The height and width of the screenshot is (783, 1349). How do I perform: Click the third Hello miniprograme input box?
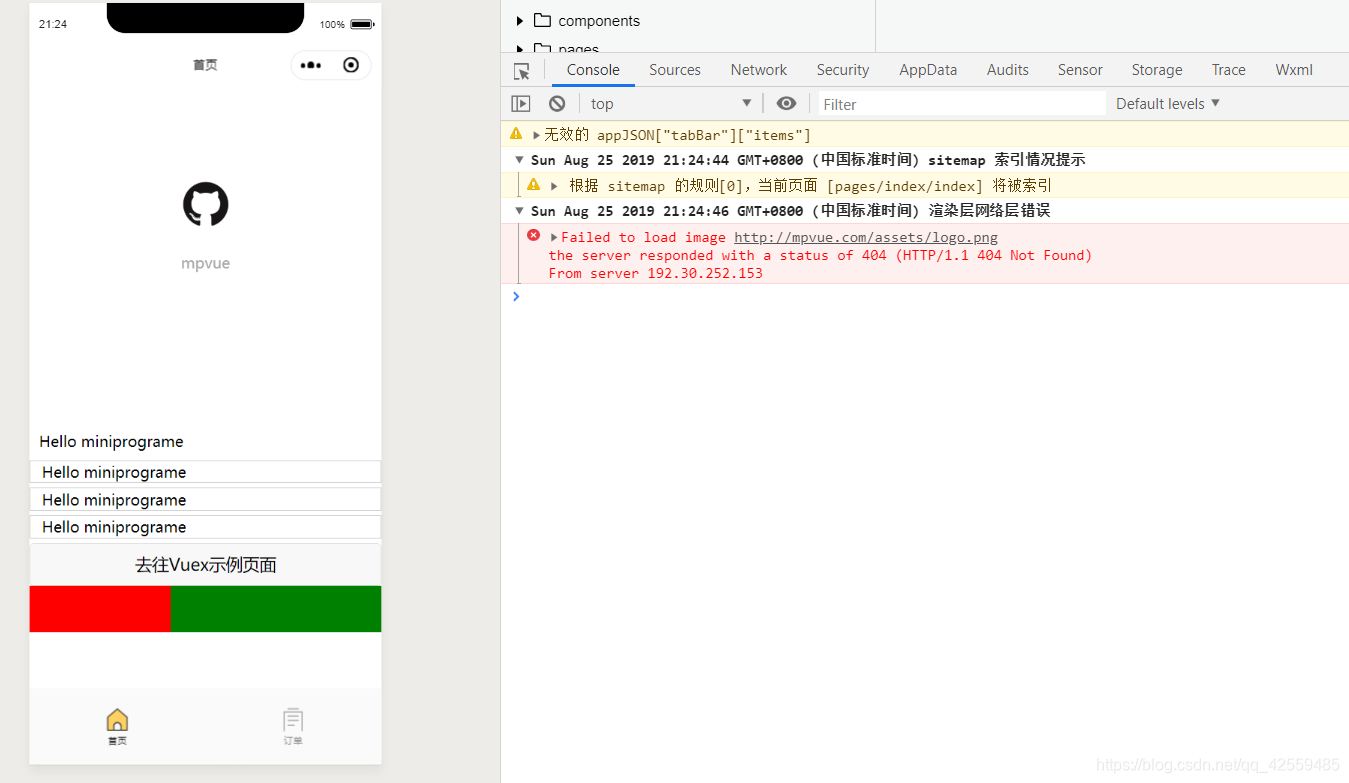pyautogui.click(x=206, y=527)
